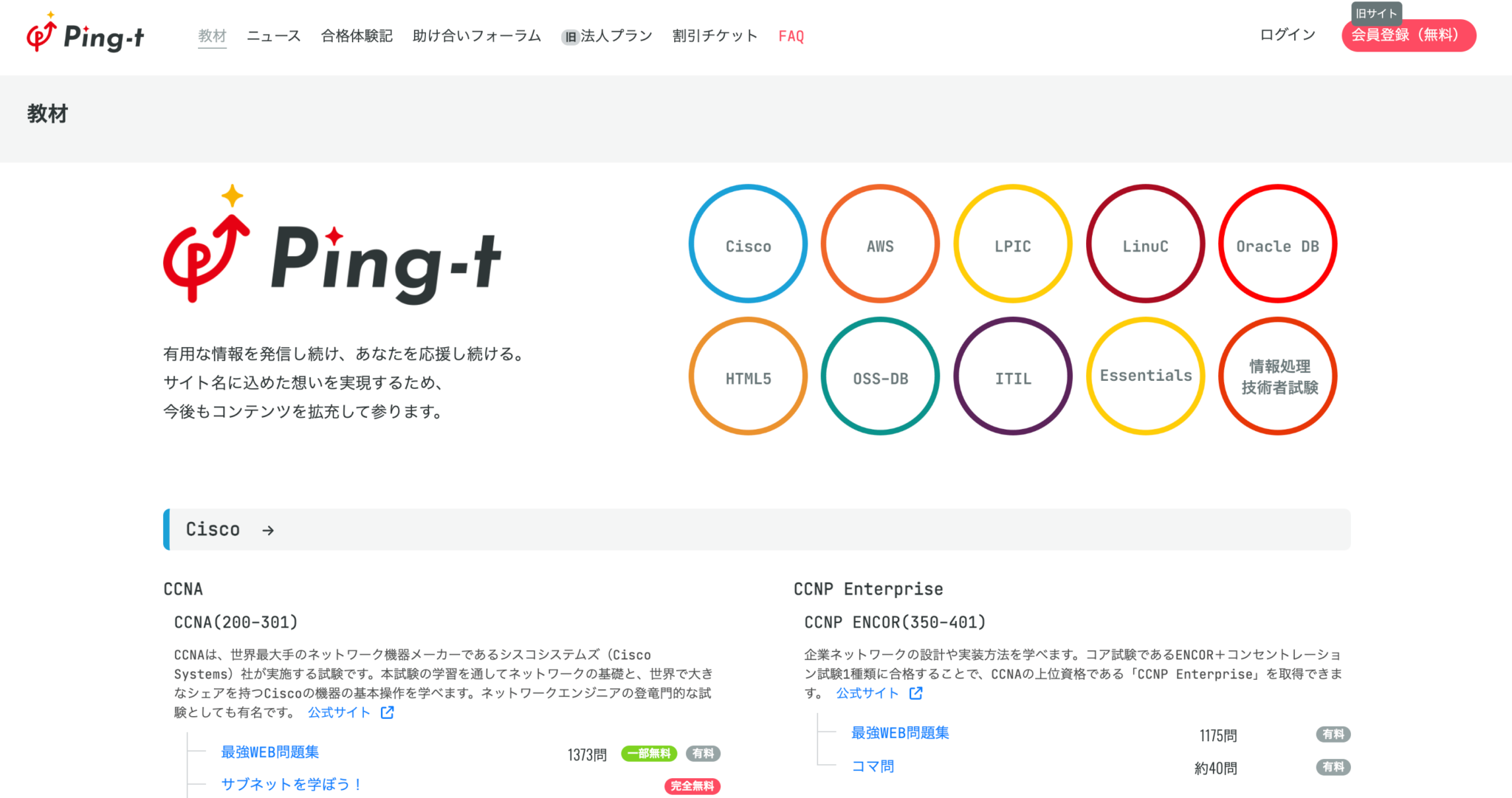Expand the Cisco section via its arrow
The image size is (1512, 798).
(268, 529)
